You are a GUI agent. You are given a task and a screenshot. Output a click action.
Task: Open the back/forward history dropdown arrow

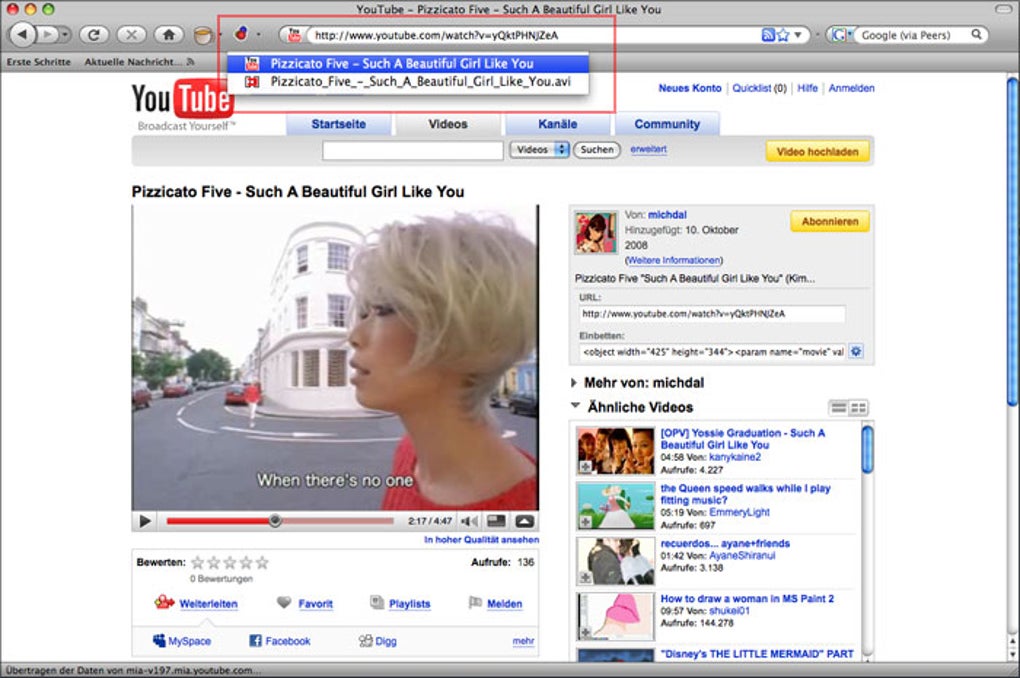point(64,34)
